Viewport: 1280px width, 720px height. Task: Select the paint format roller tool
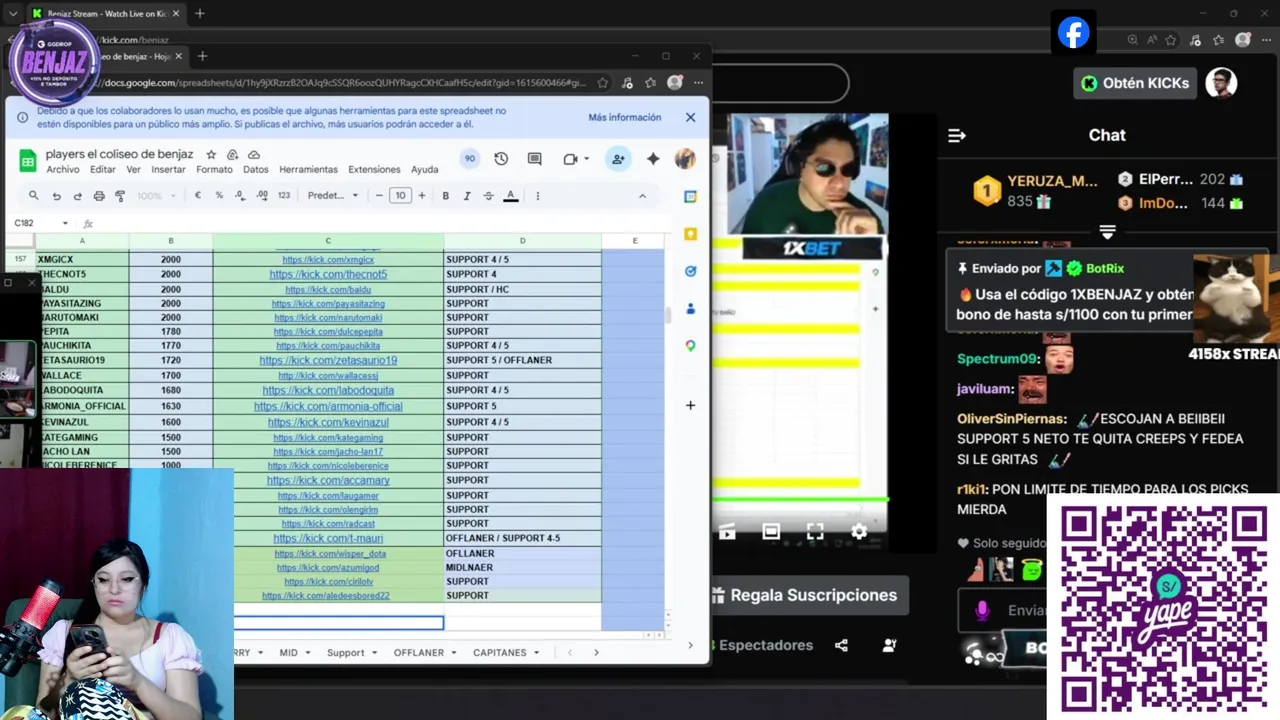pyautogui.click(x=120, y=196)
